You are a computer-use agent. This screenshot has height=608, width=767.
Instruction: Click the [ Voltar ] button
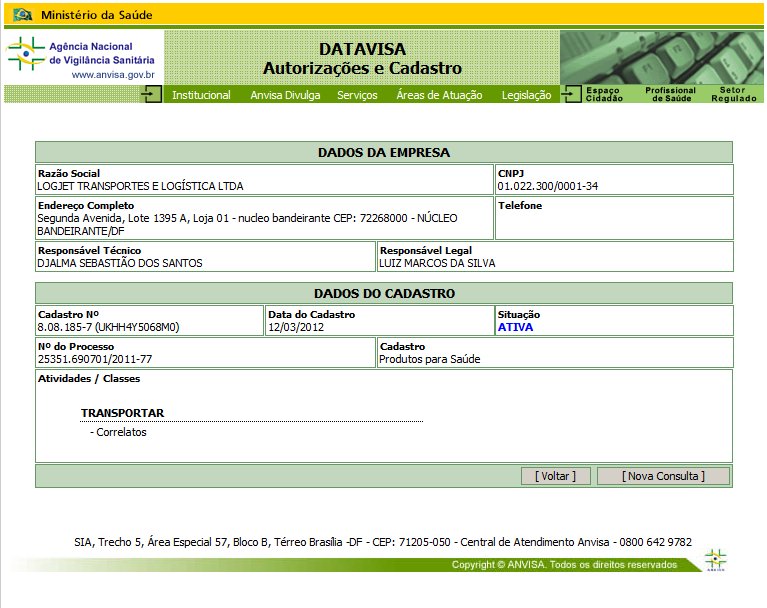point(556,476)
